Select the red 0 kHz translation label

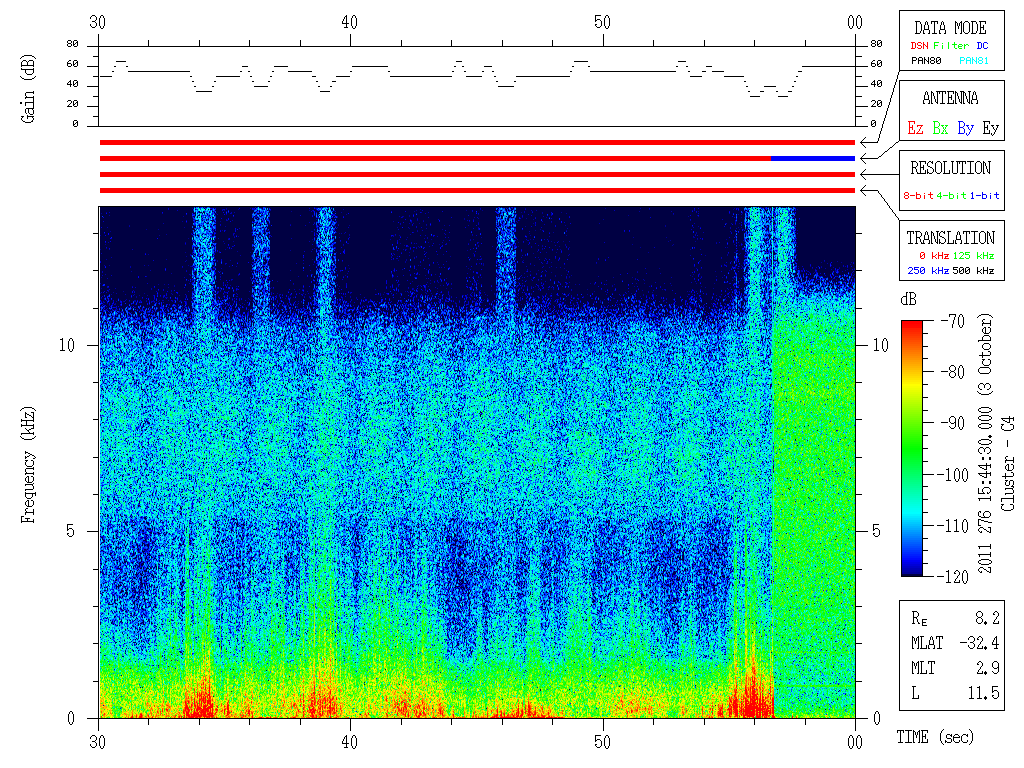(x=933, y=255)
